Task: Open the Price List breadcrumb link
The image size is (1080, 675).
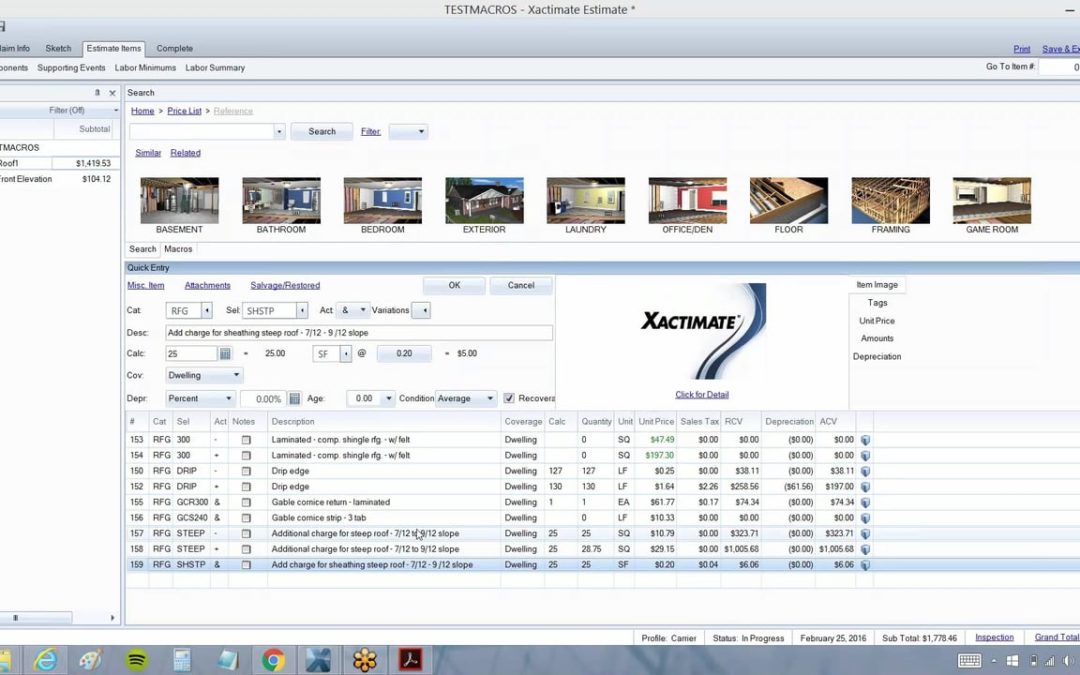Action: pos(184,111)
